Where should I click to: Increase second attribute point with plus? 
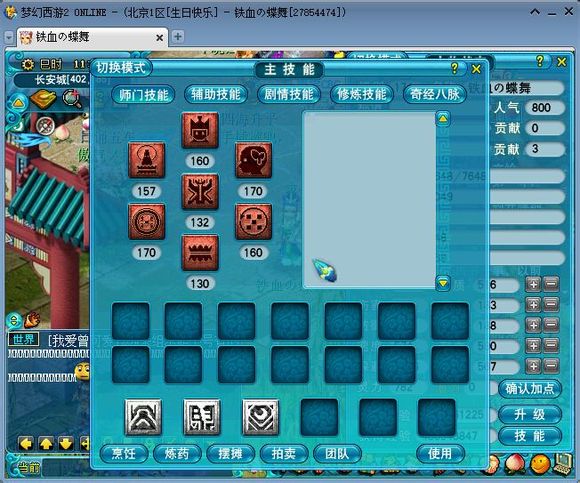tap(533, 305)
